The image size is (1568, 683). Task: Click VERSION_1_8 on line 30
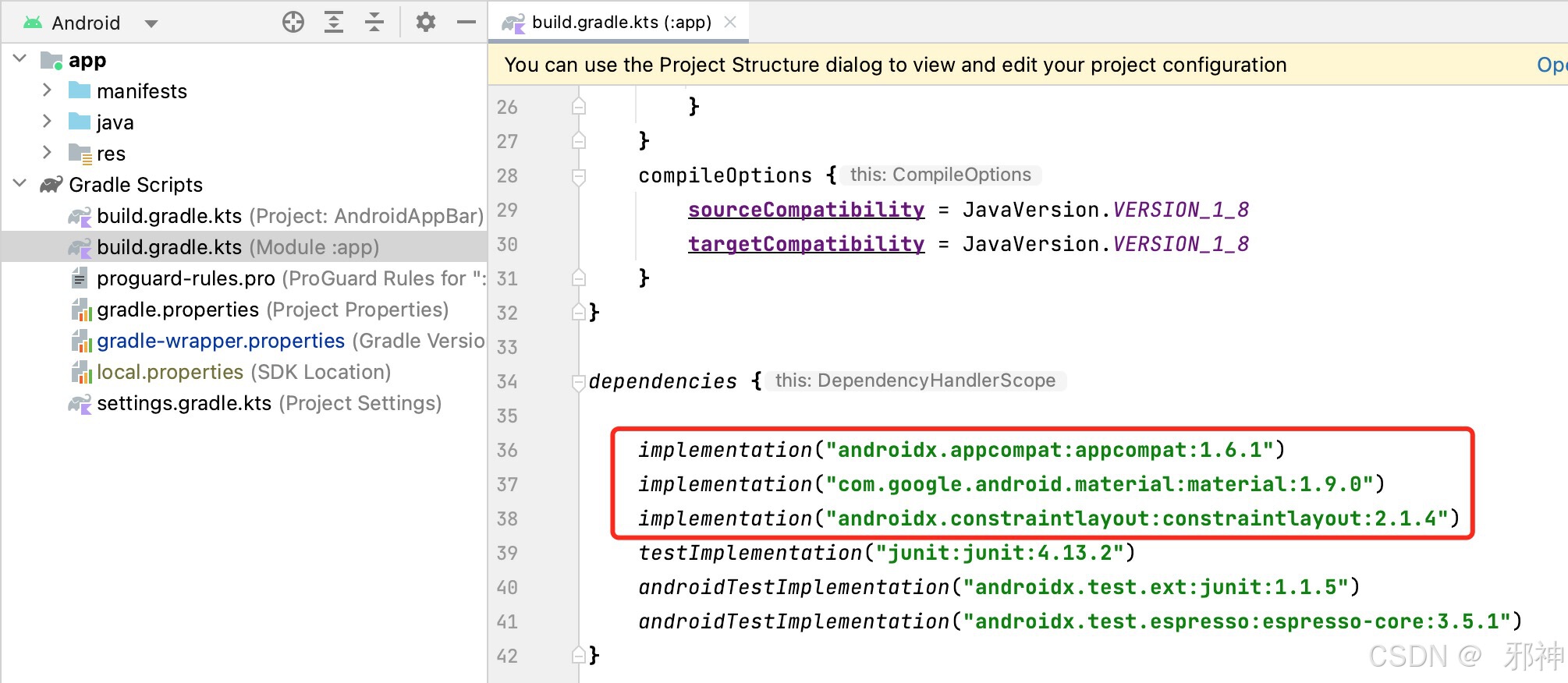1181,244
